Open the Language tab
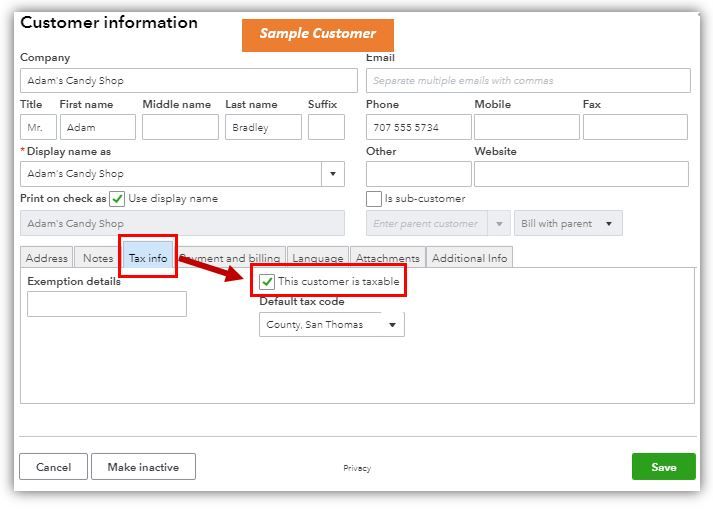Viewport: 713px width, 510px height. (317, 258)
